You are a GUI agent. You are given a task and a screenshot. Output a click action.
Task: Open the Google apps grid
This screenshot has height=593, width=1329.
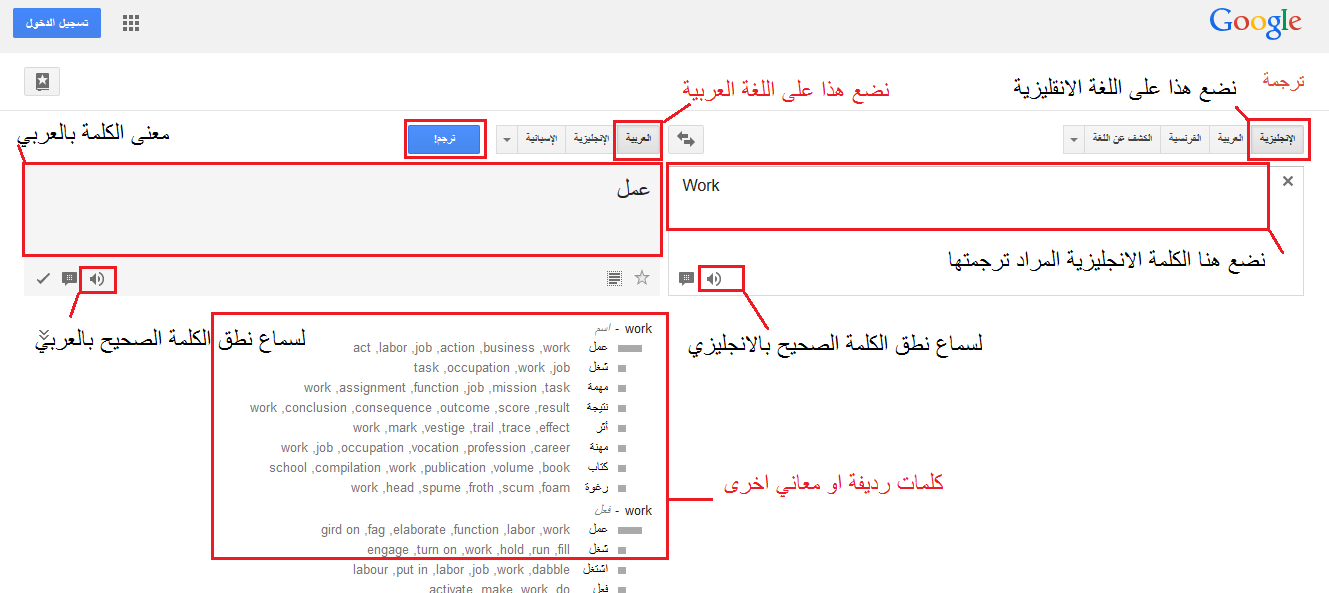(131, 23)
